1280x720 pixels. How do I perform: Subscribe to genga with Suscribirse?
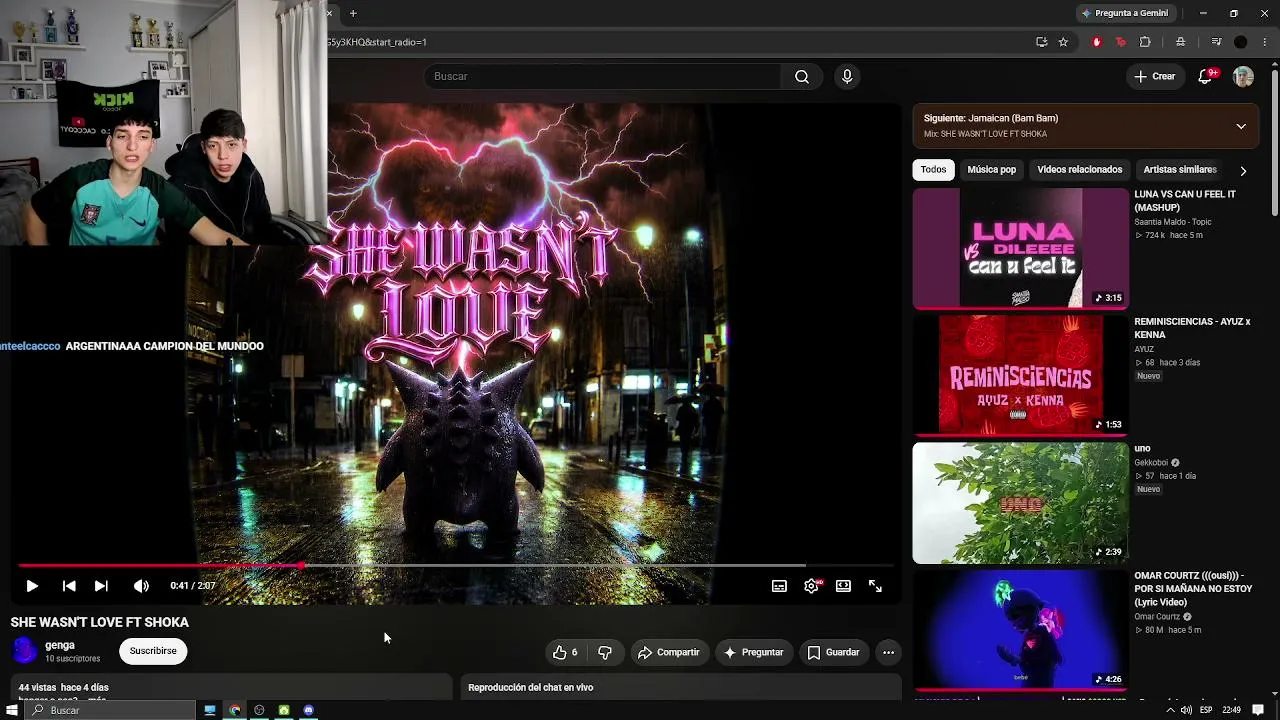point(153,651)
